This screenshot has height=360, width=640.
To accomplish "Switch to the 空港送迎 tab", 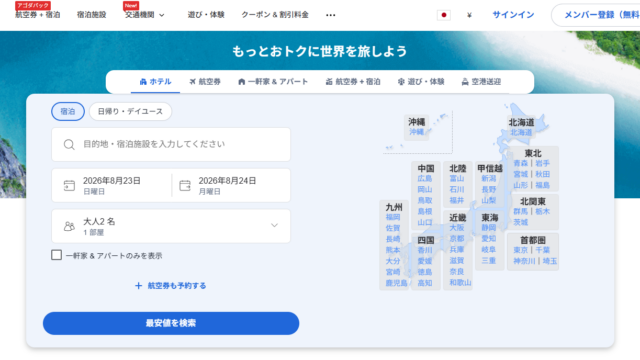I will click(481, 82).
